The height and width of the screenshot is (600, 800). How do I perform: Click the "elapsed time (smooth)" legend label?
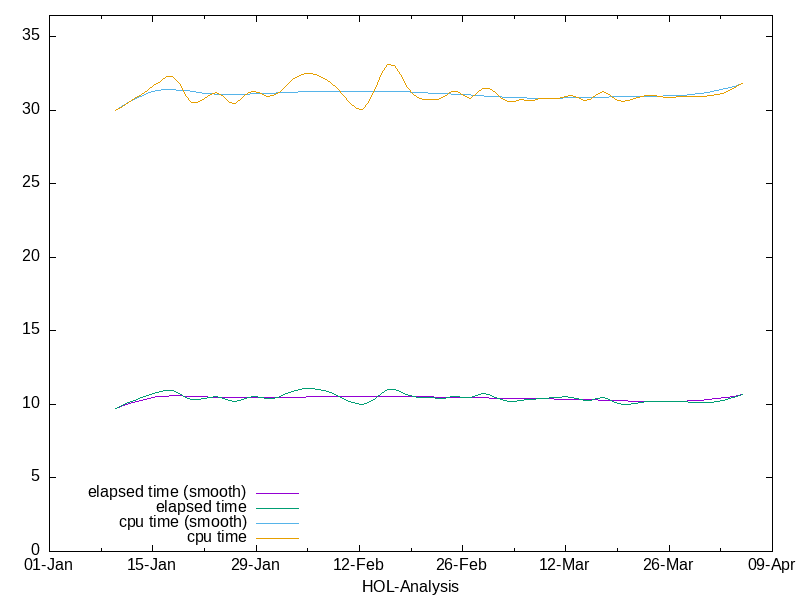point(166,492)
